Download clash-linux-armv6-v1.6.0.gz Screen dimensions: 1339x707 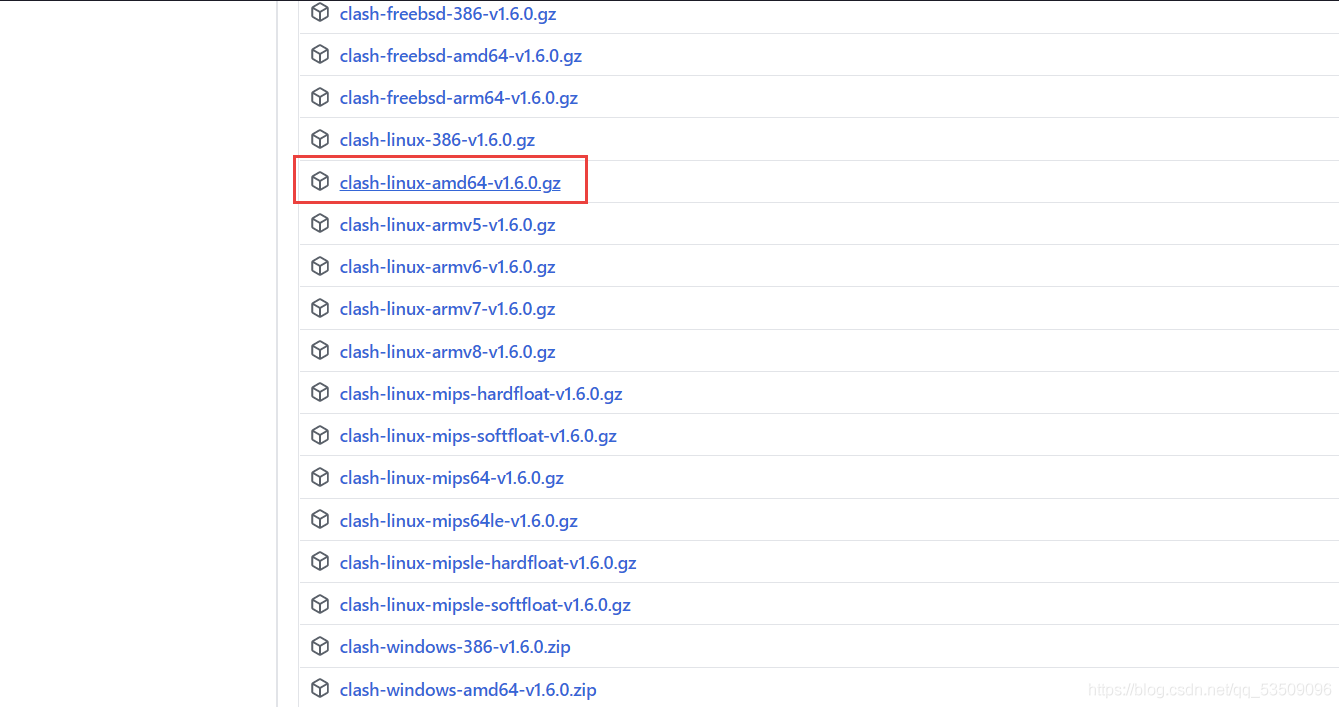[x=447, y=267]
